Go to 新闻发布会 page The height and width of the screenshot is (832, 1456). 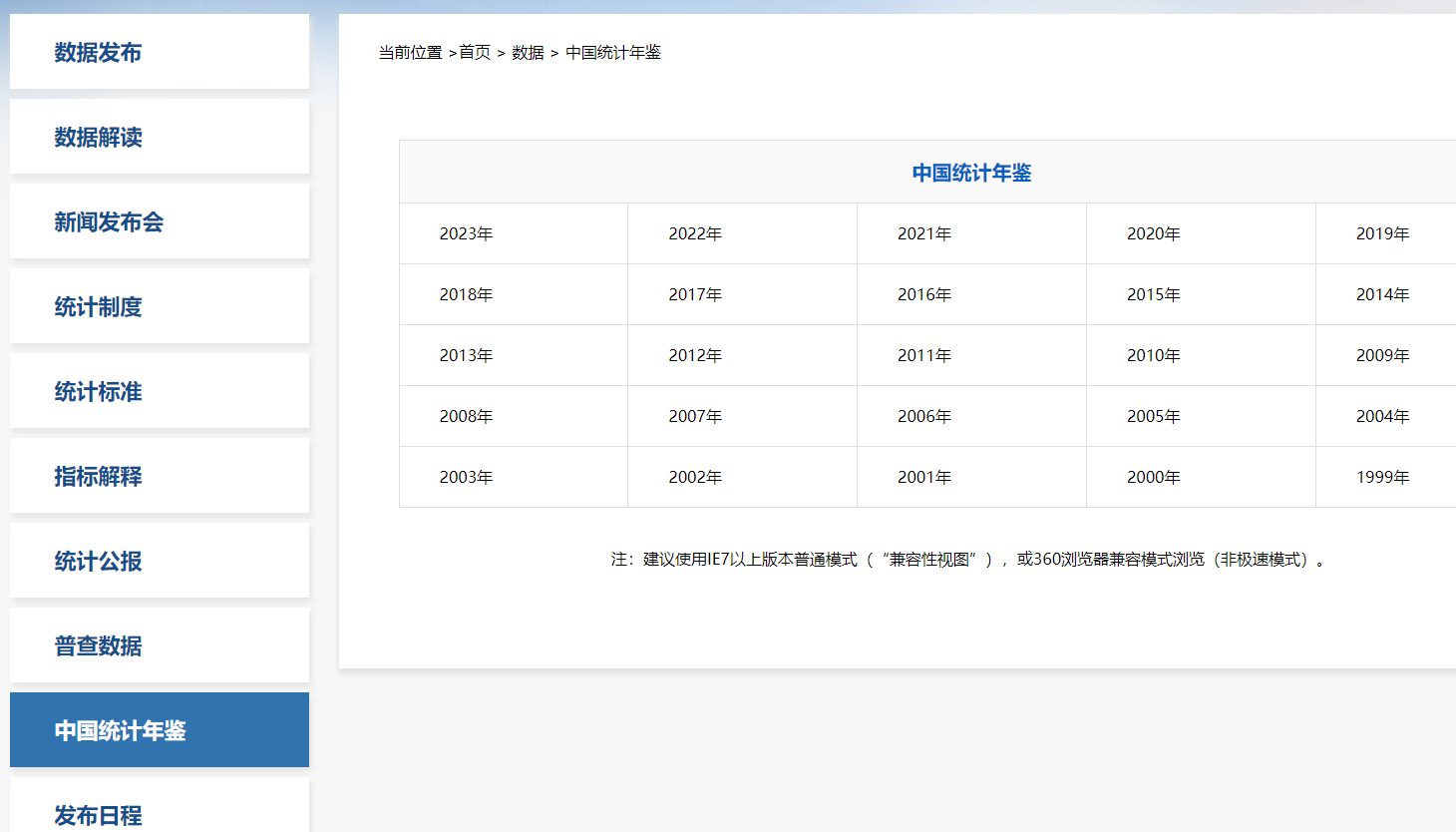coord(109,222)
